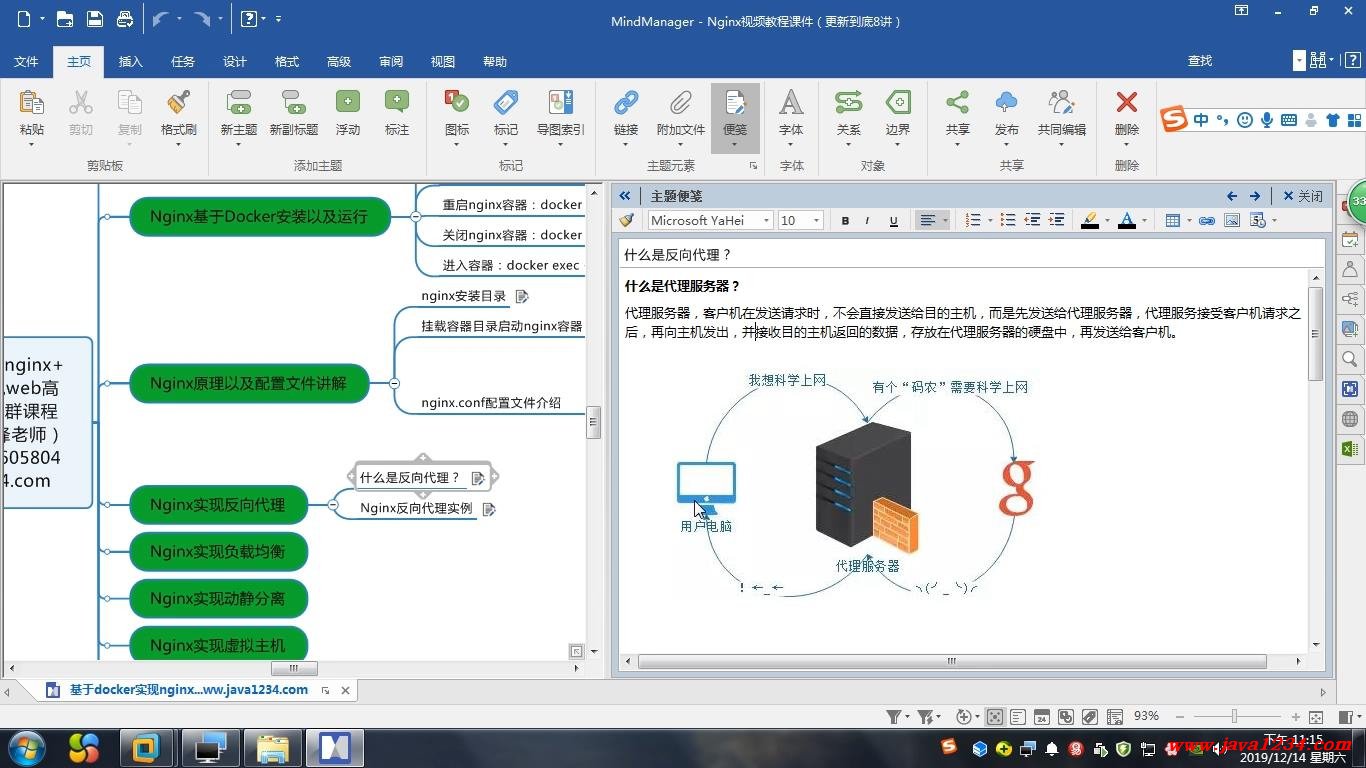
Task: Insert hyperlink in the notes toolbar
Action: click(1207, 220)
